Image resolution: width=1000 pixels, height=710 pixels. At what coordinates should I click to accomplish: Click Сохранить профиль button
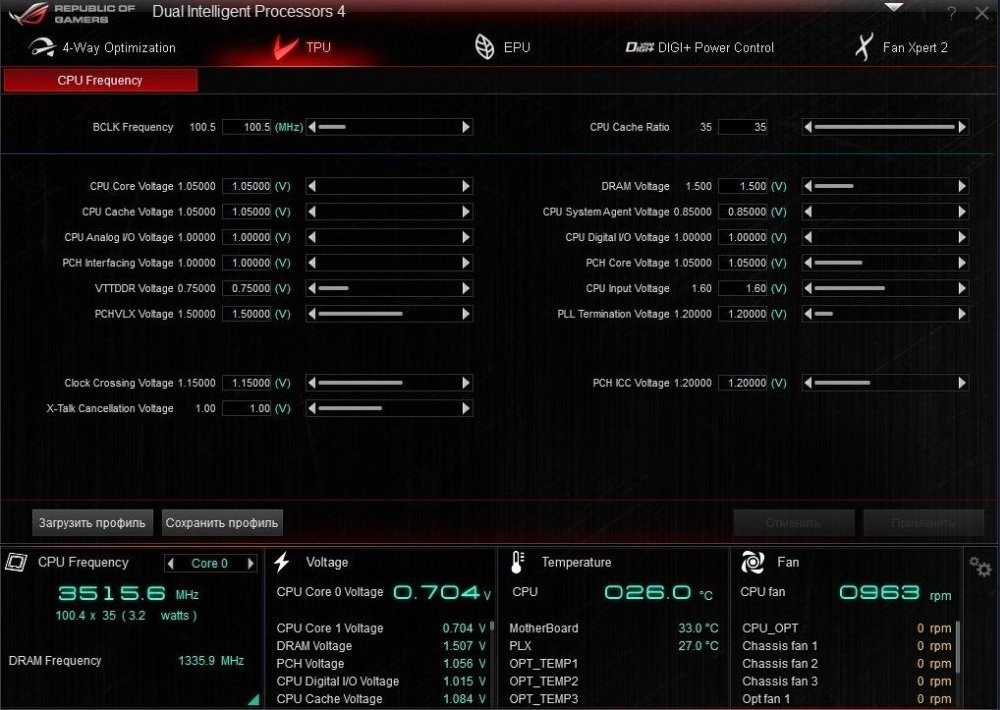[x=222, y=522]
